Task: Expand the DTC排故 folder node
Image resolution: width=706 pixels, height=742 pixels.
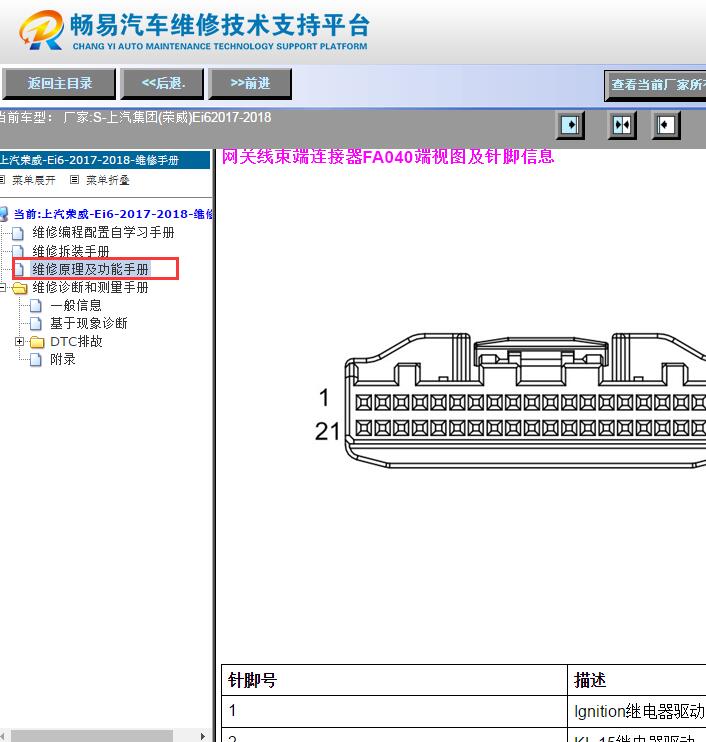Action: click(19, 341)
